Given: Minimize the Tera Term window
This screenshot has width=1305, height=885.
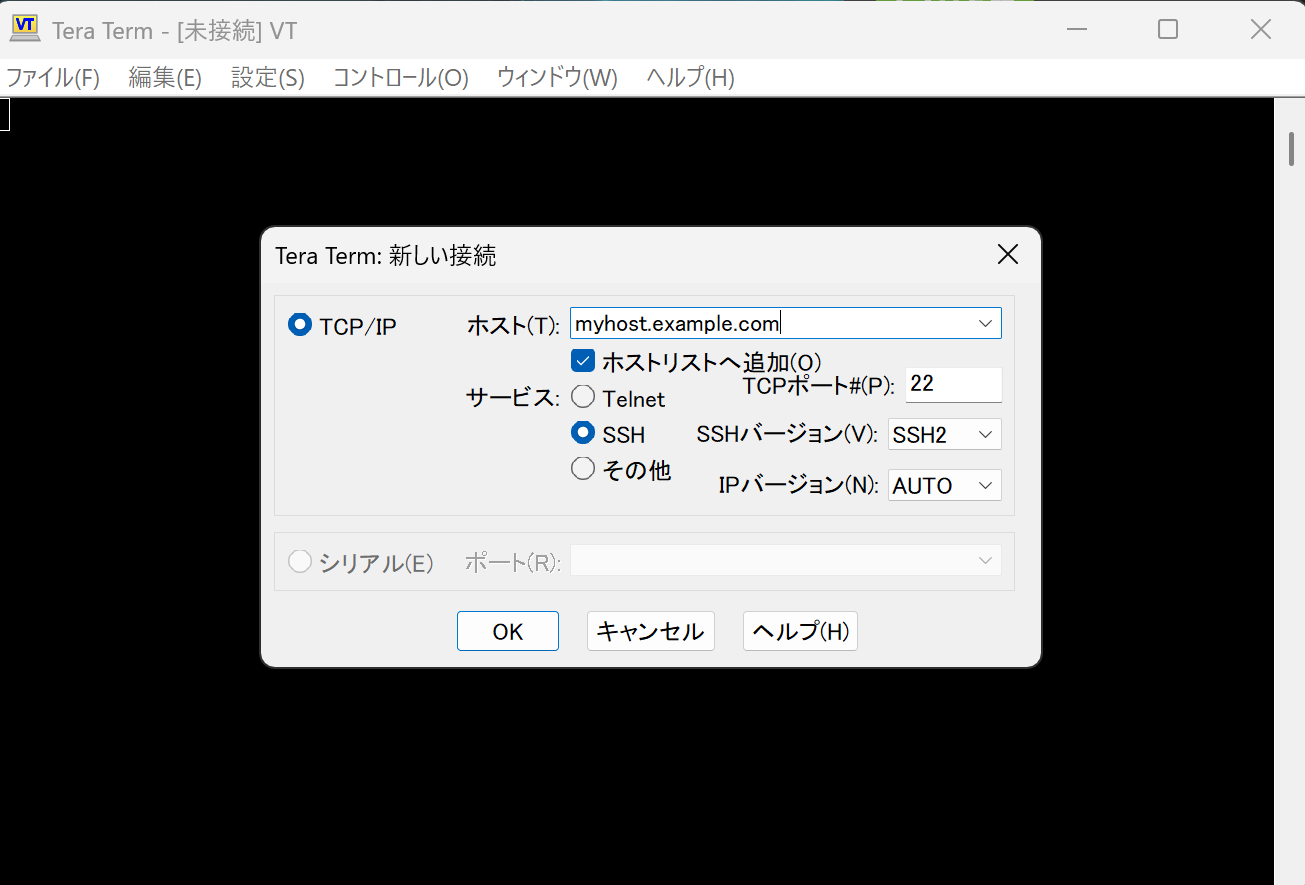Looking at the screenshot, I should pyautogui.click(x=1075, y=30).
